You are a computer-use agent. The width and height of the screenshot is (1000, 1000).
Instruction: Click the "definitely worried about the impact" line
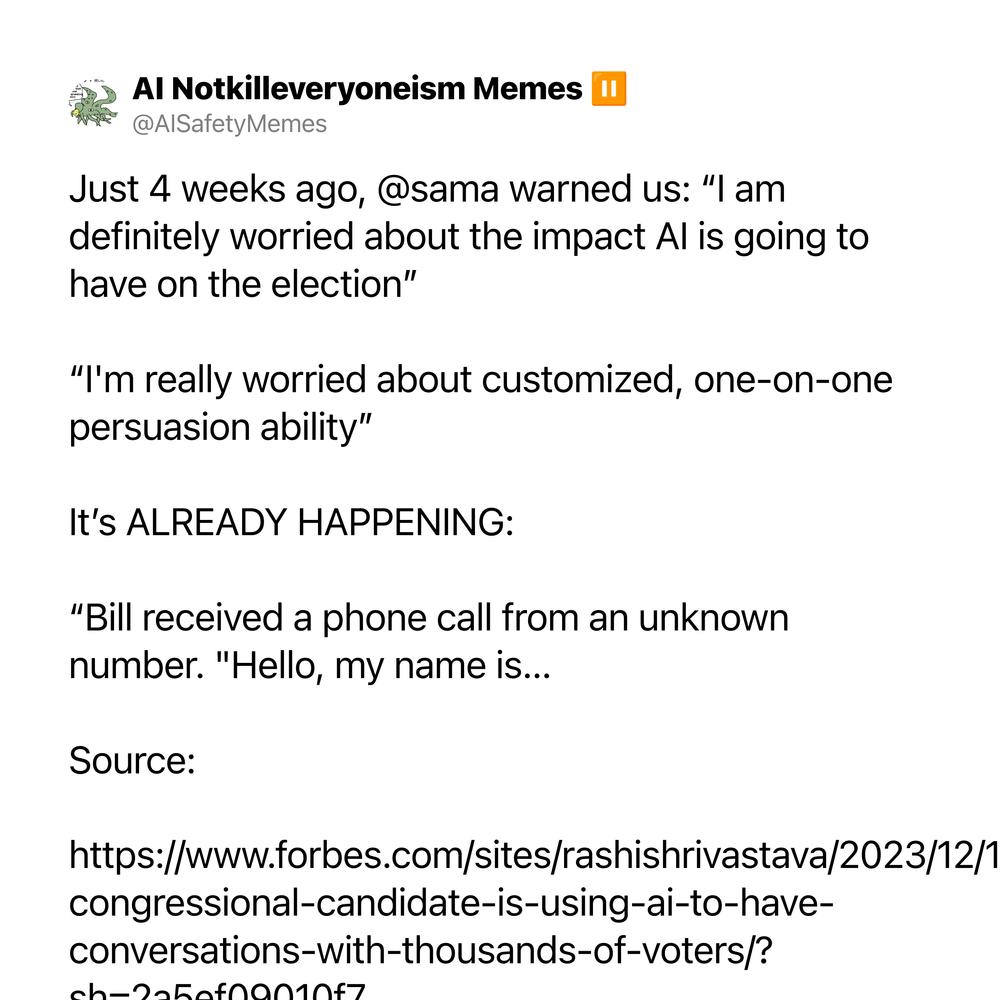coord(469,237)
